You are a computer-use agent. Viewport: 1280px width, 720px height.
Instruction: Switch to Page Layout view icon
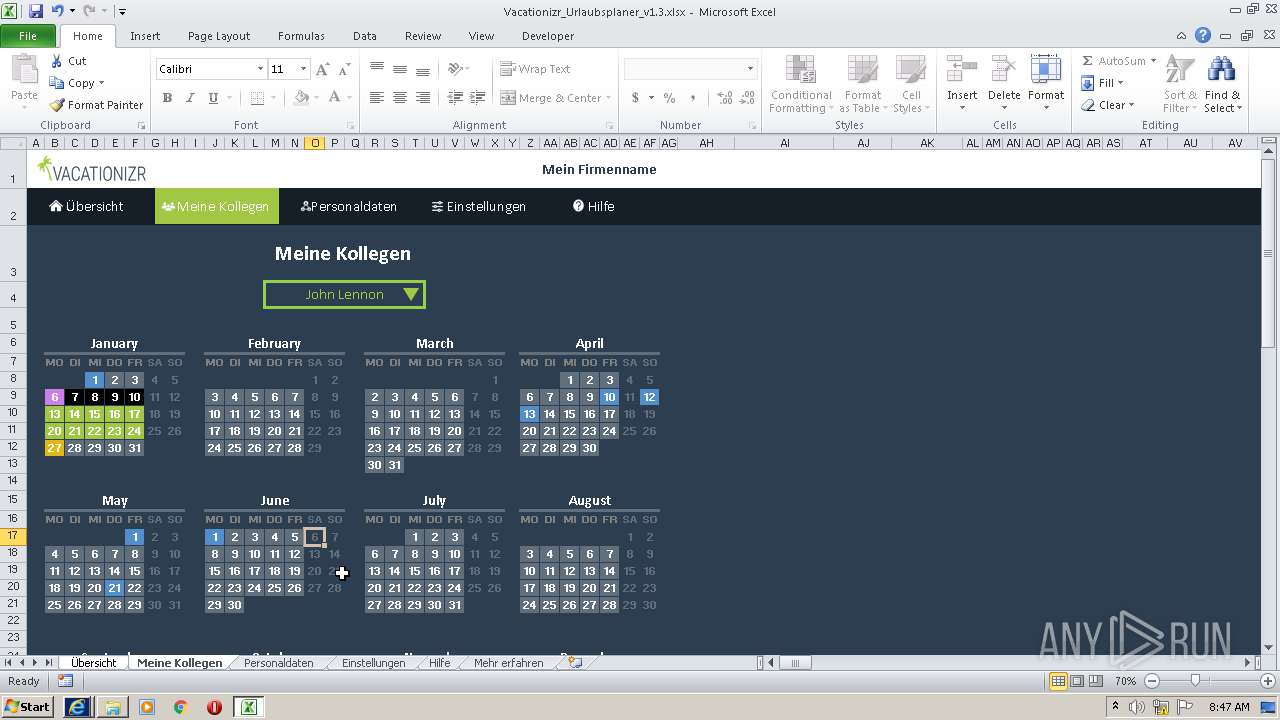point(1077,681)
